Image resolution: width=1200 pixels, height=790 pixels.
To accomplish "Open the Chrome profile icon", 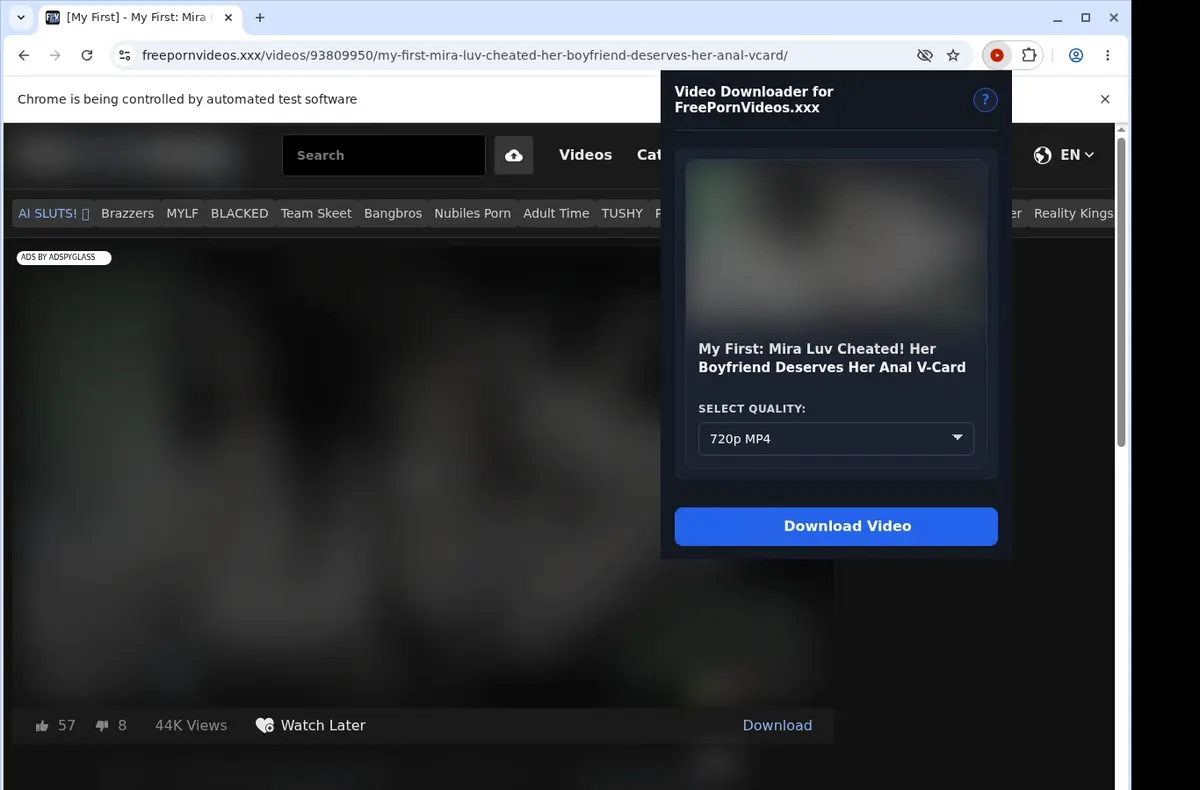I will [x=1076, y=56].
